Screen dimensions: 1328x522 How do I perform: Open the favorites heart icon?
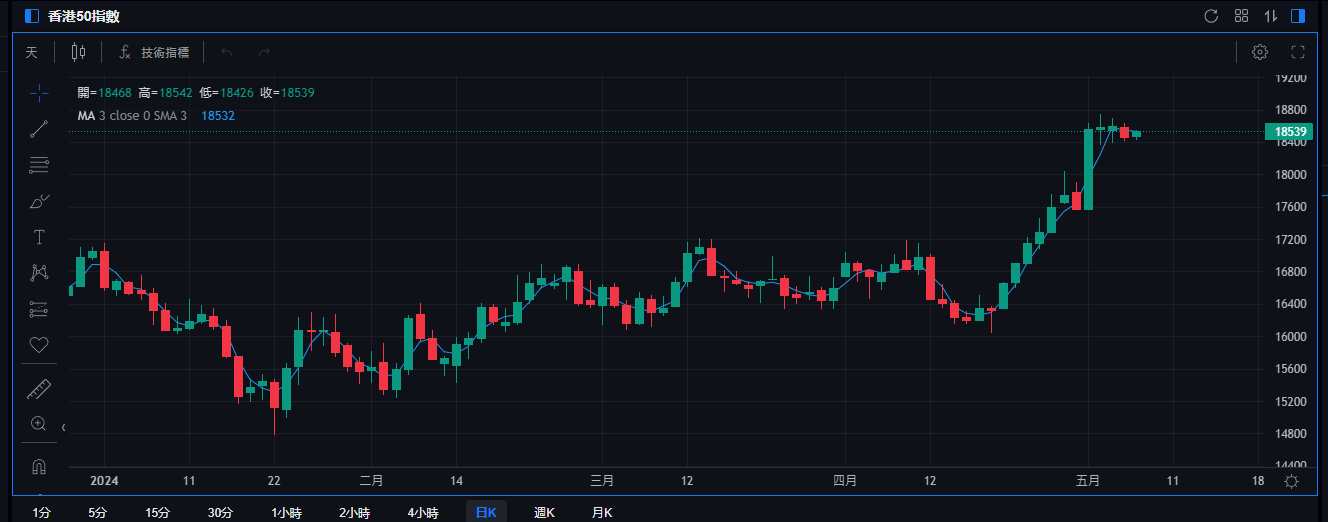(x=39, y=345)
